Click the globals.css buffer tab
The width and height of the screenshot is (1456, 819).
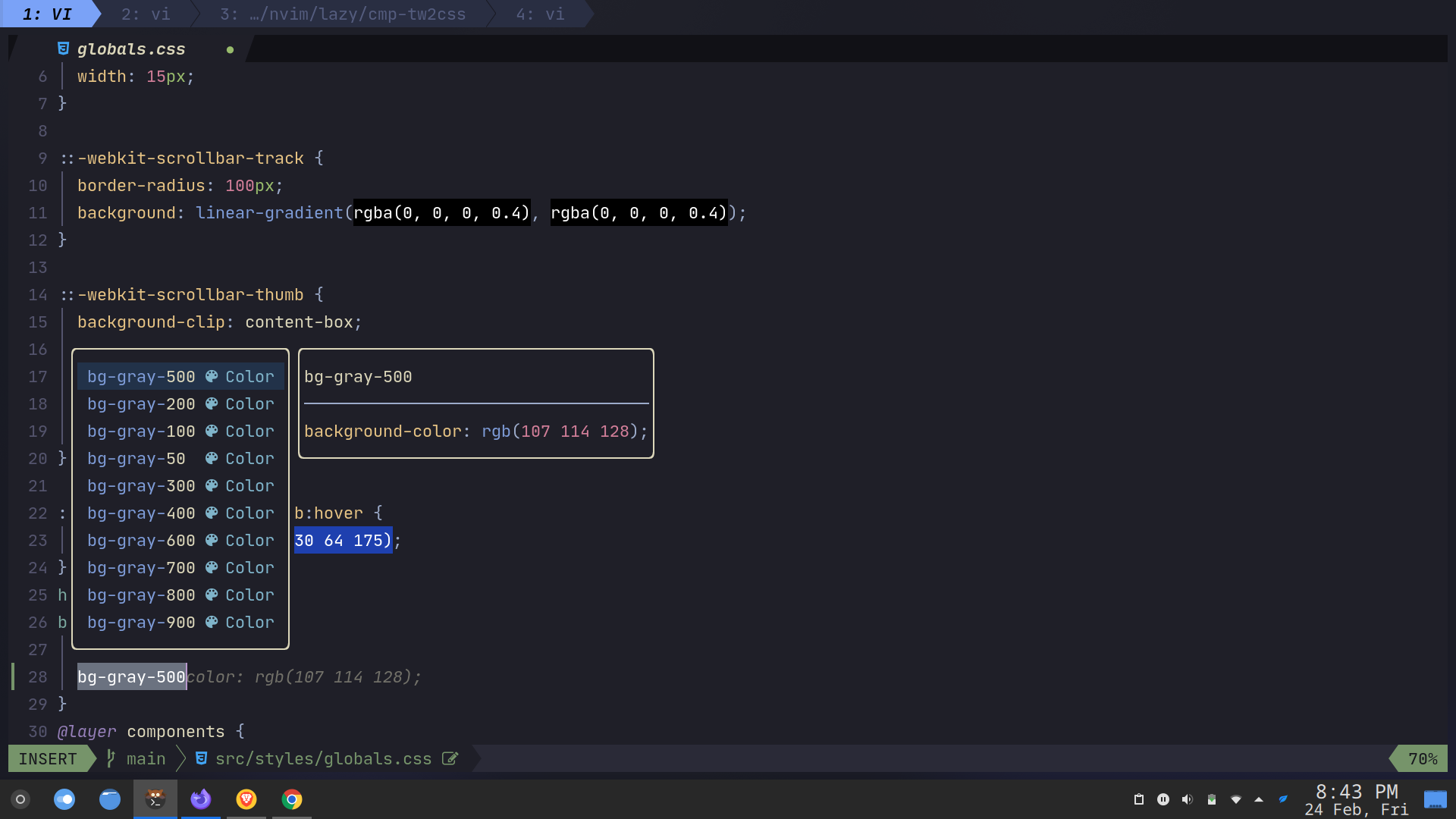pos(131,49)
